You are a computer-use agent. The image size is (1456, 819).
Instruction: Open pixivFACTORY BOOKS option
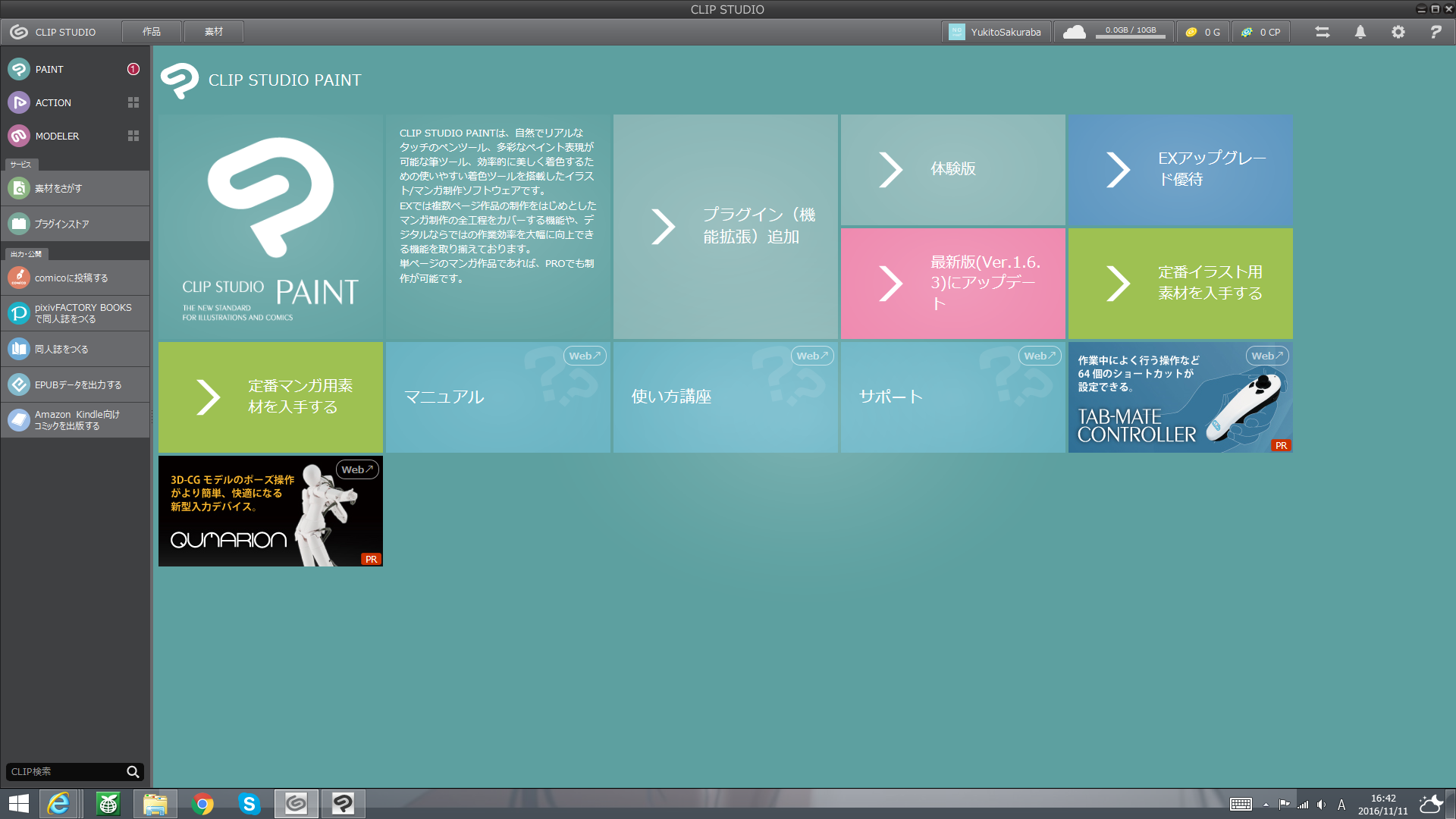click(x=75, y=313)
